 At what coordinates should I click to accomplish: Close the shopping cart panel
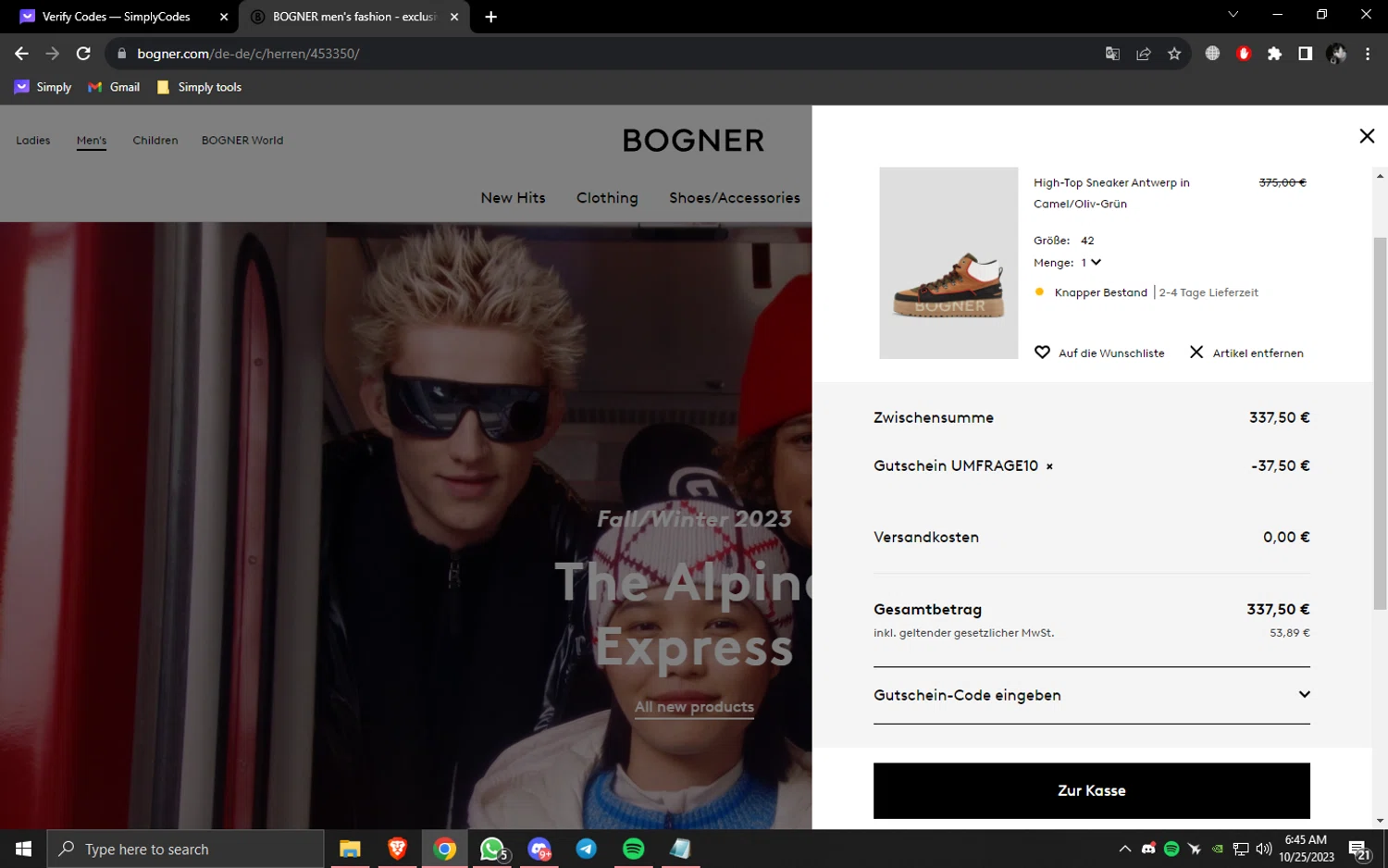pyautogui.click(x=1367, y=136)
